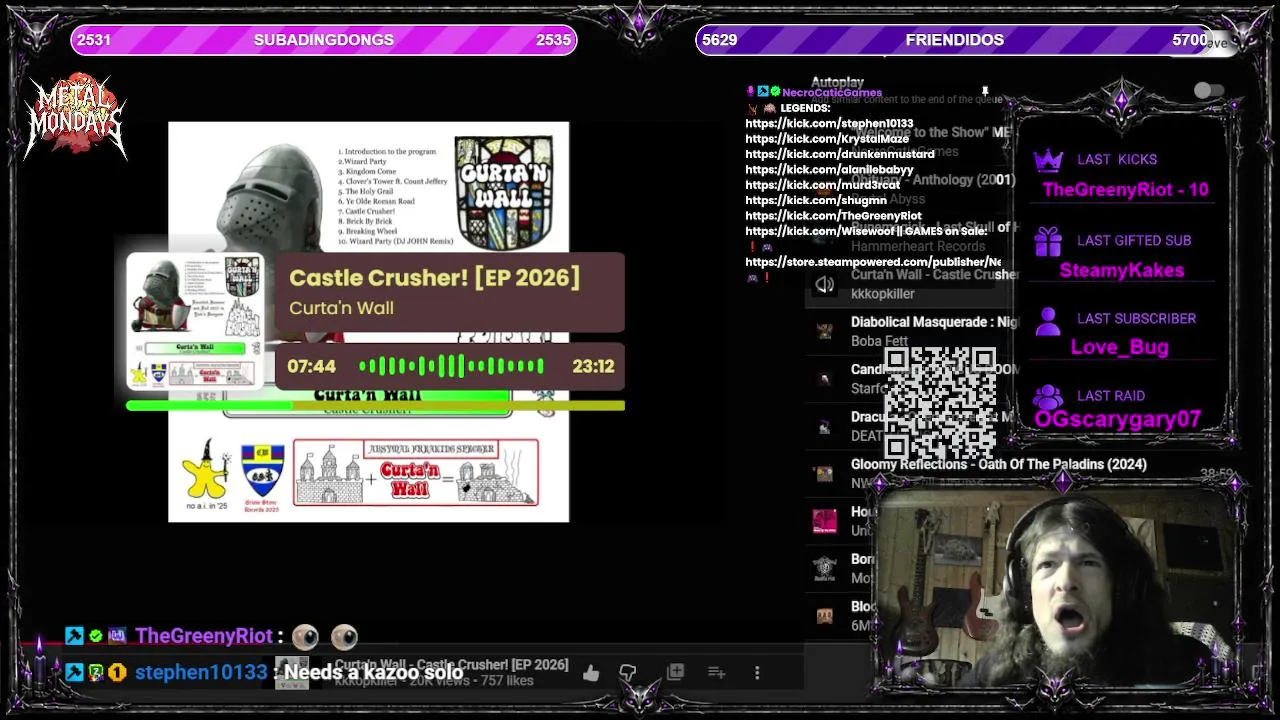Click the Diabolical Masquerade queue thumbnail

click(x=824, y=331)
